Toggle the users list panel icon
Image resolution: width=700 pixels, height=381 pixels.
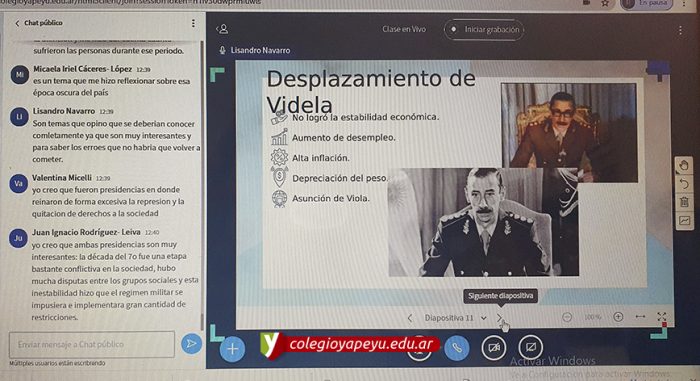[222, 29]
